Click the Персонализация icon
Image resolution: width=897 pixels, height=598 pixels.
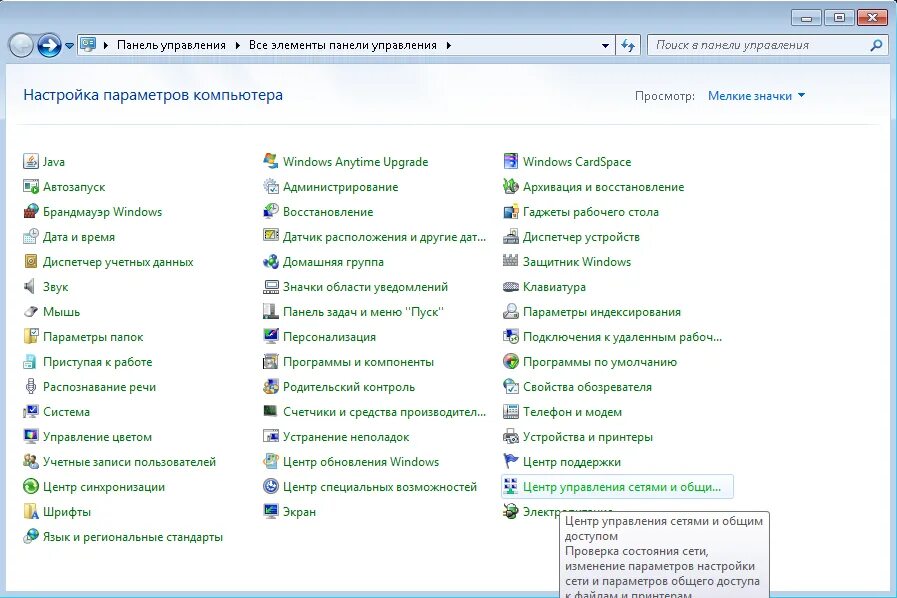click(x=271, y=336)
